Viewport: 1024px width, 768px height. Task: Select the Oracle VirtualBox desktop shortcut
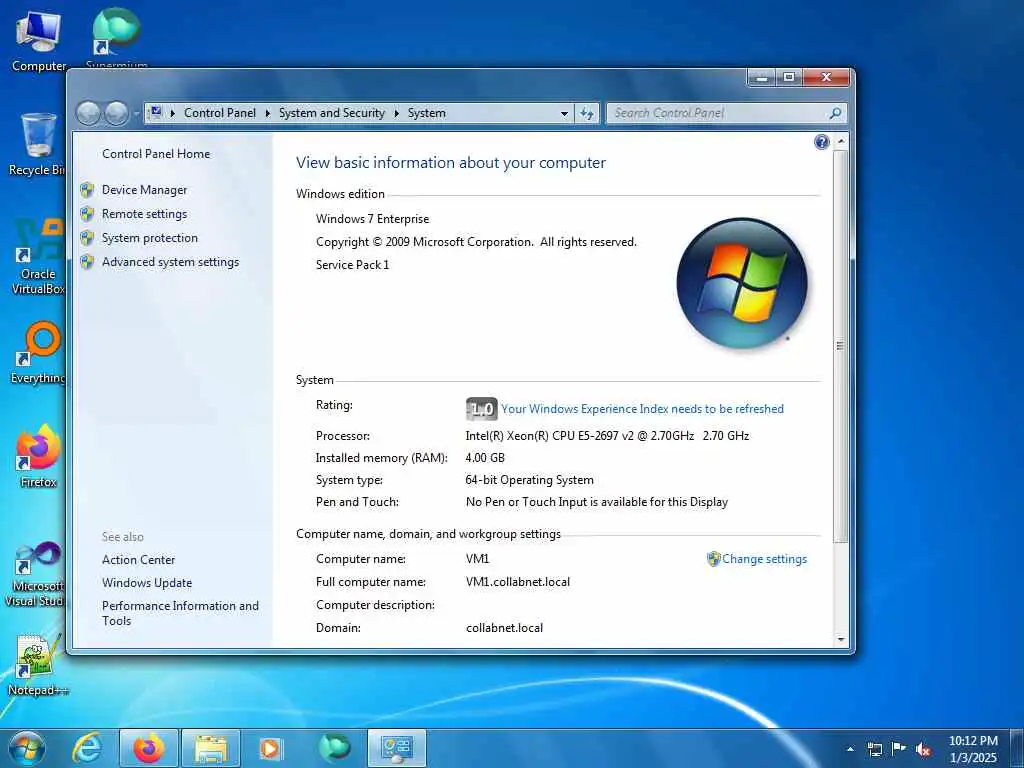[x=38, y=257]
